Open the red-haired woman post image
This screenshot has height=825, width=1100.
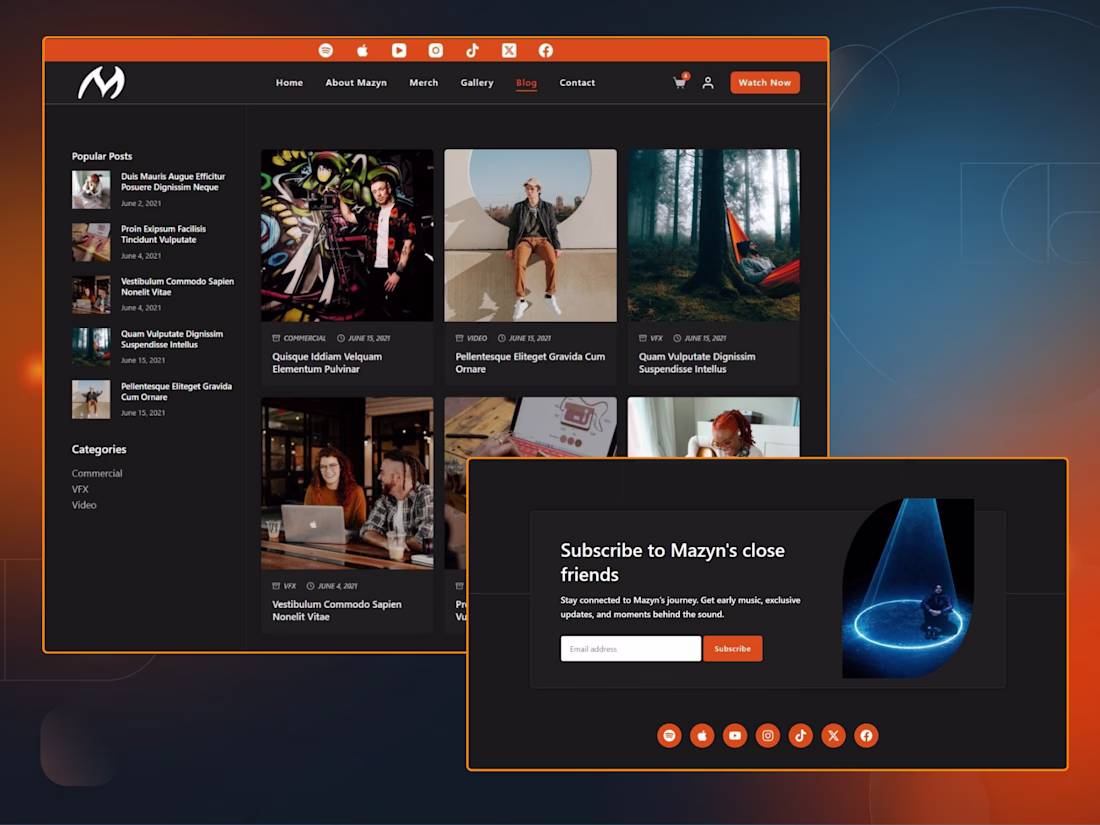coord(713,427)
